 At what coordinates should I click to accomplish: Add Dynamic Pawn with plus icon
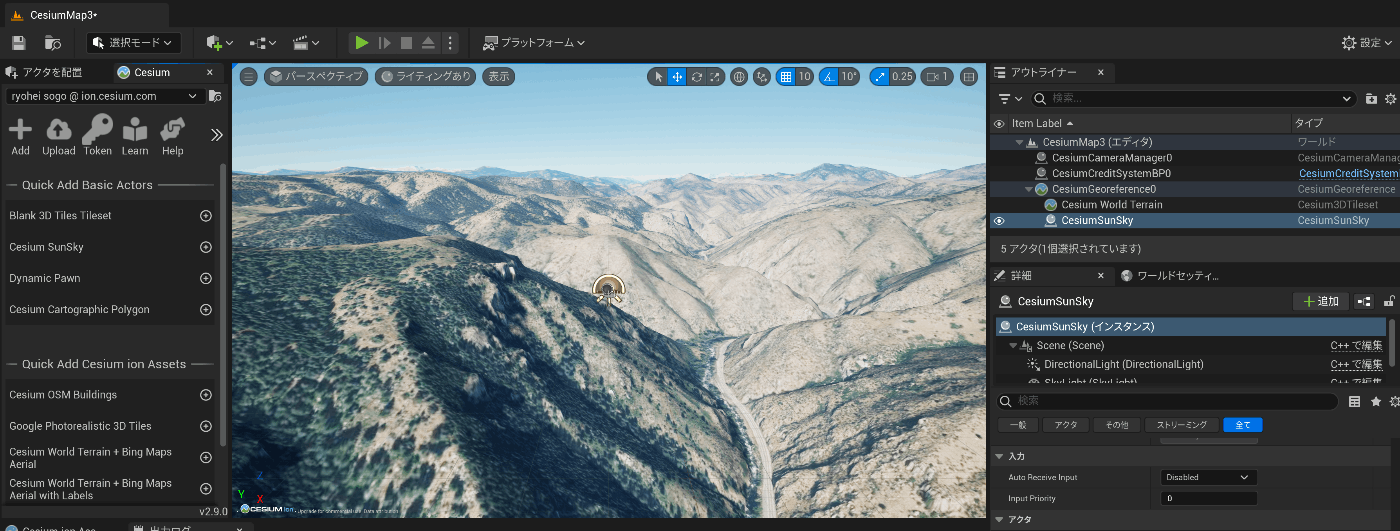[206, 278]
